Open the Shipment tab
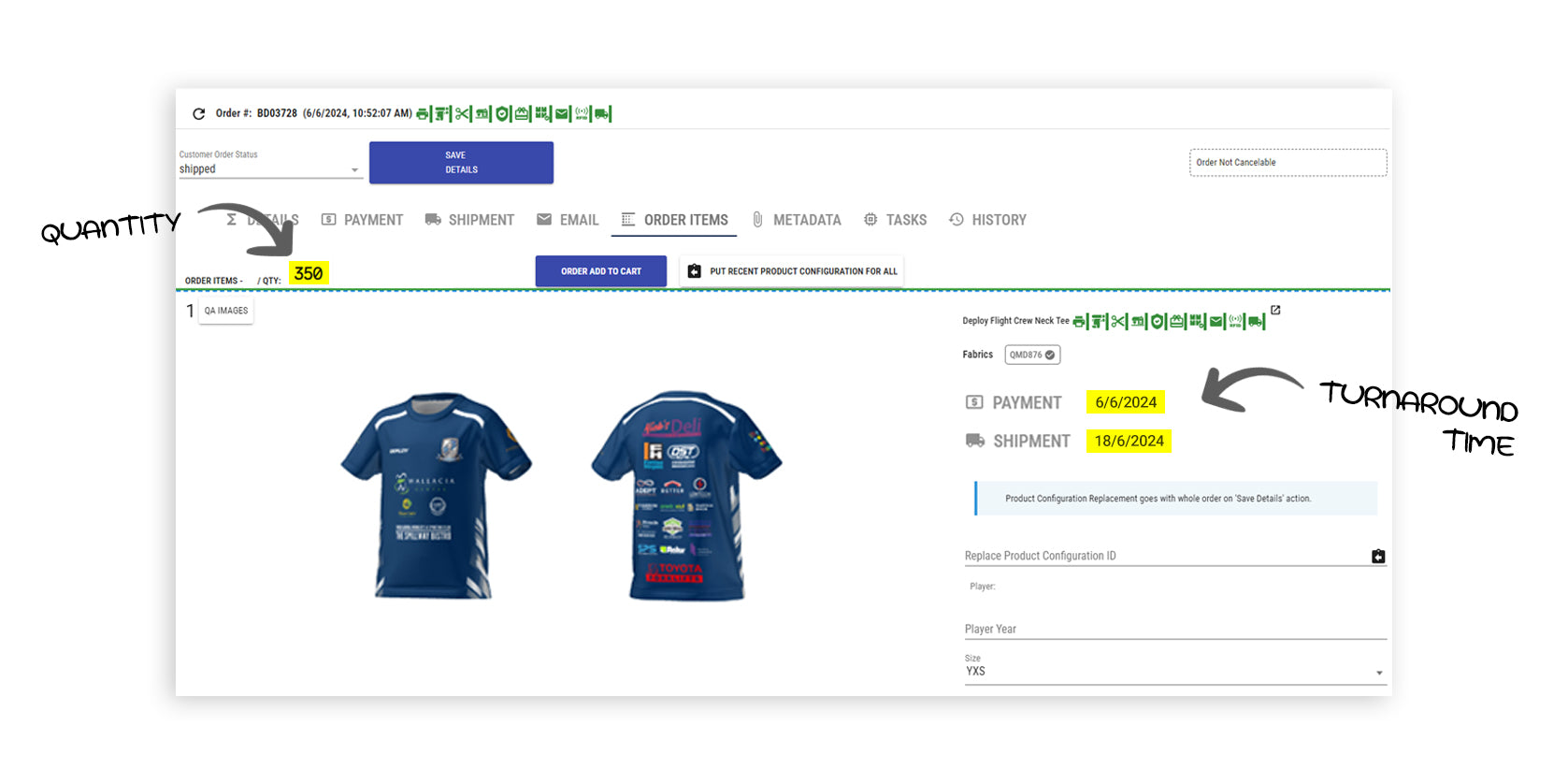Image resolution: width=1568 pixels, height=784 pixels. 469,220
